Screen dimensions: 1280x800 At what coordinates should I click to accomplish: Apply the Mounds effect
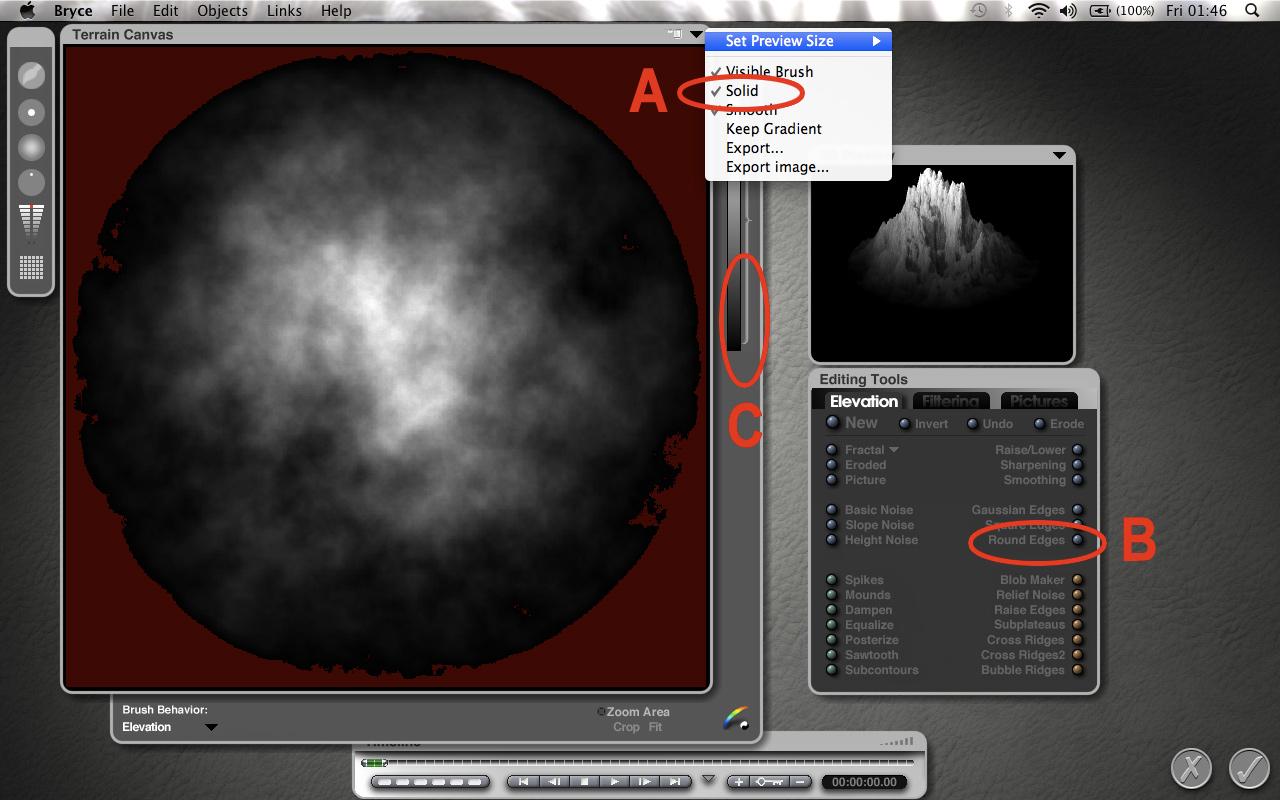(832, 595)
